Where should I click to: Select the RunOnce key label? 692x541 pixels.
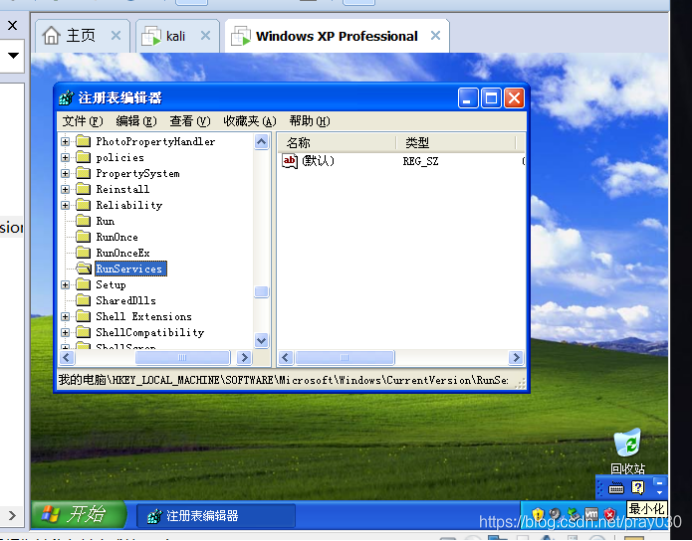click(x=117, y=237)
